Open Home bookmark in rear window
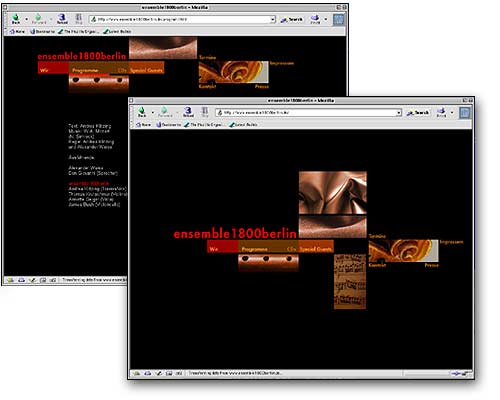 pyautogui.click(x=17, y=31)
